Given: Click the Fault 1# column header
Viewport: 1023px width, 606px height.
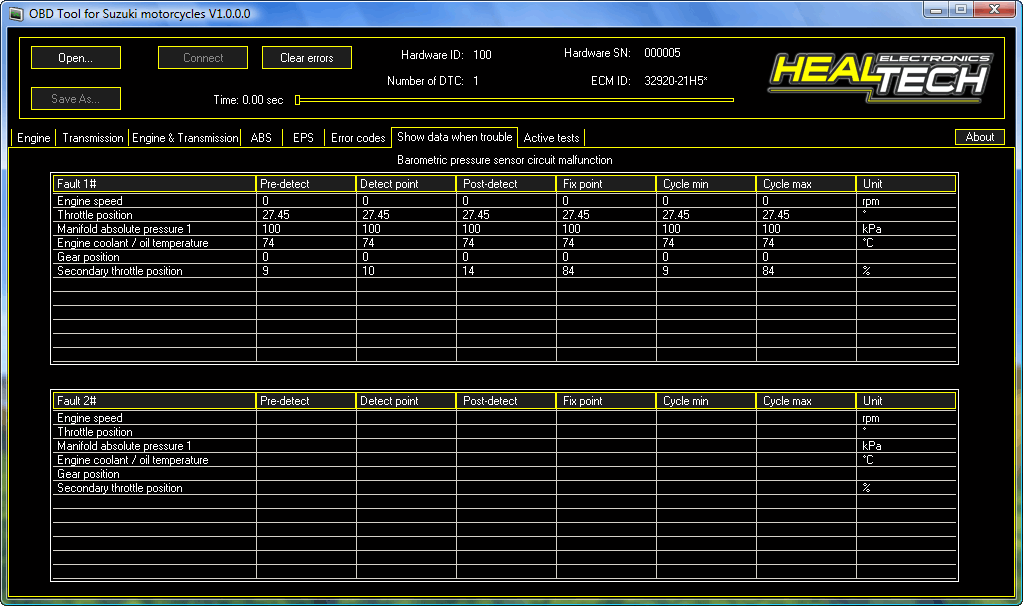Looking at the screenshot, I should click(x=154, y=184).
